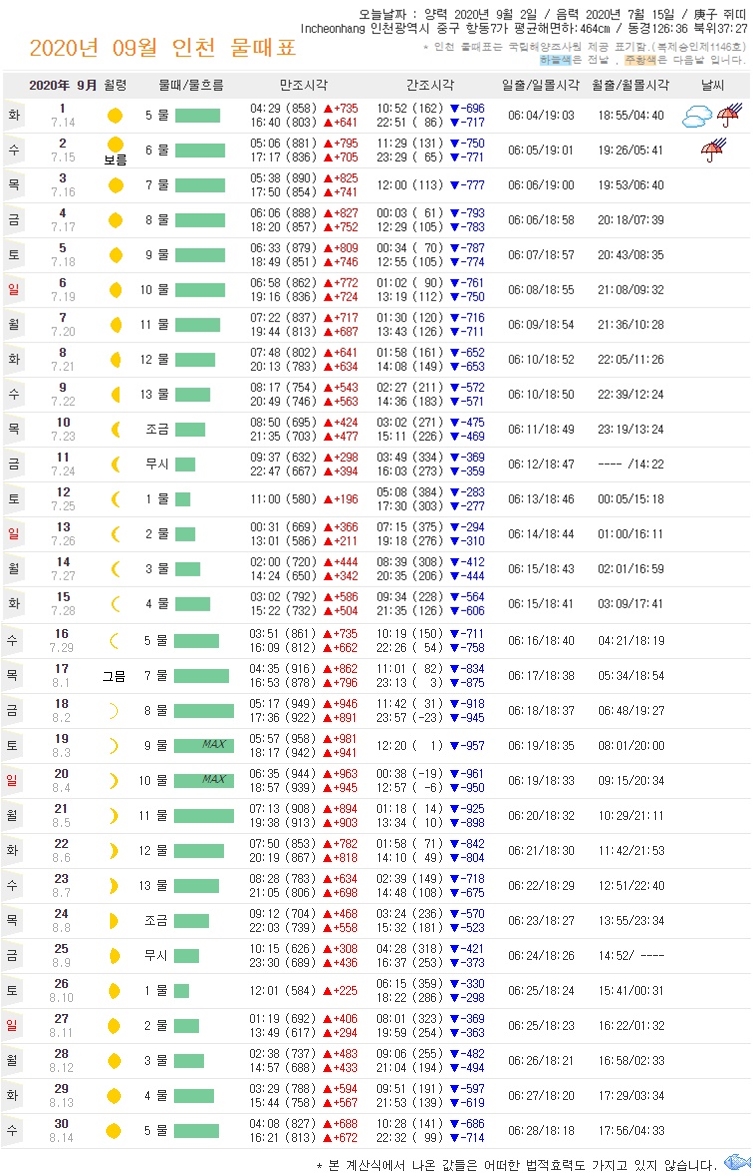
Task: Click the cloud weather icon for September 1
Action: pos(697,116)
